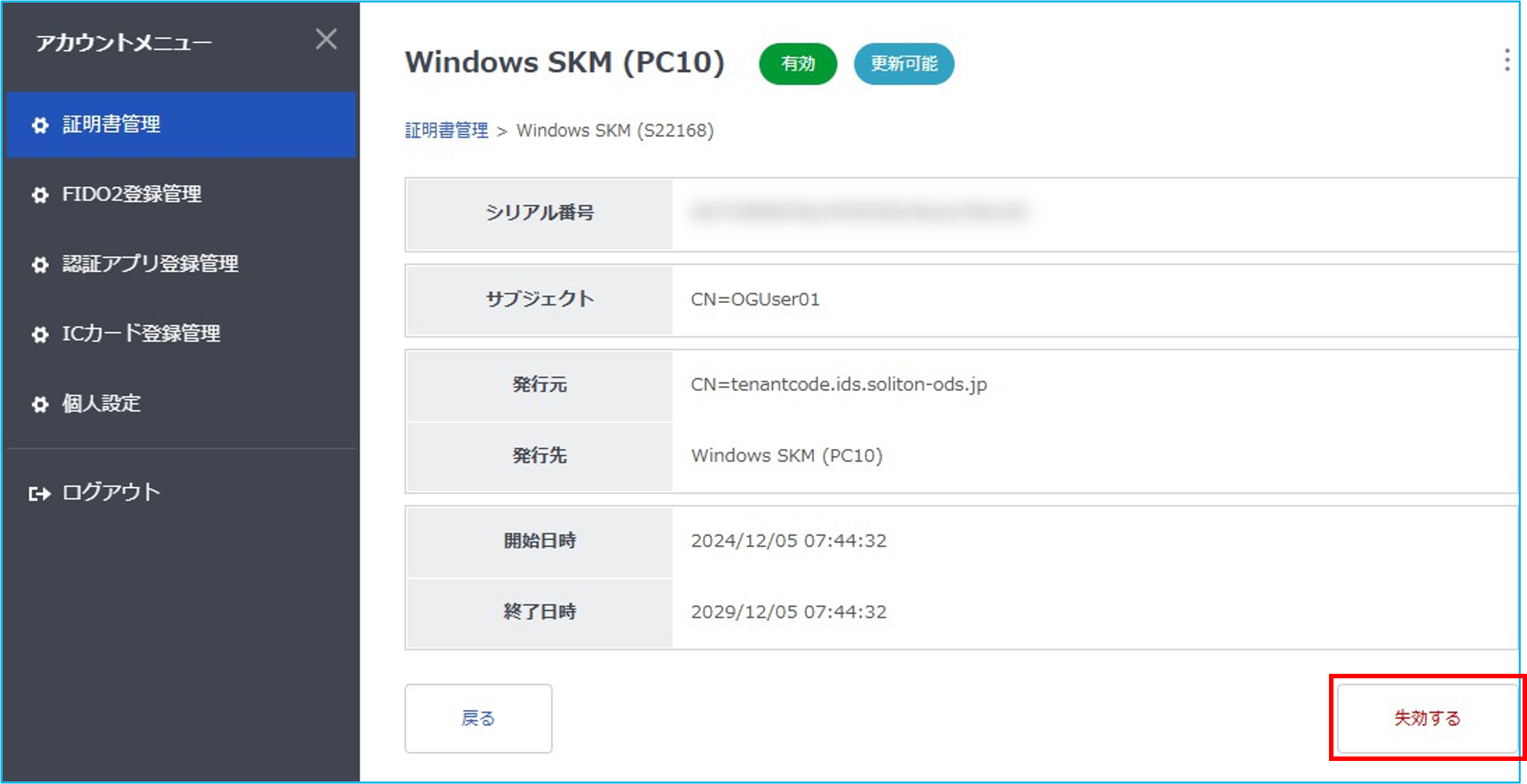Open FIDO2登録管理 menu item

tap(181, 194)
